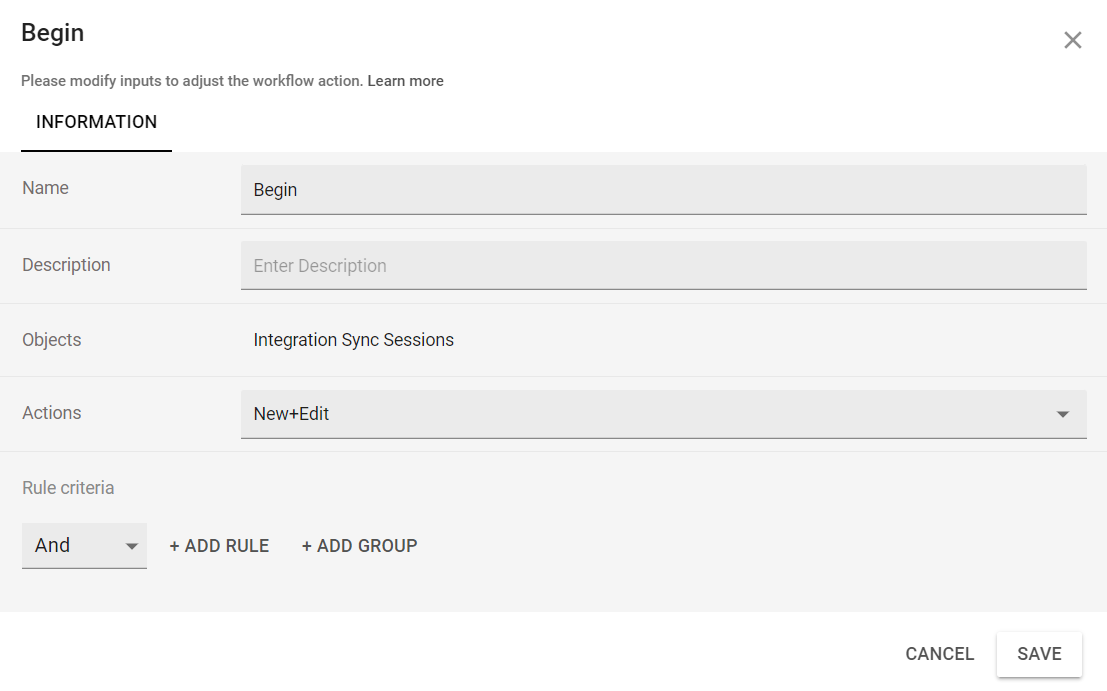Click the caret arrow beside And
Screen dimensions: 1107x691
point(131,547)
